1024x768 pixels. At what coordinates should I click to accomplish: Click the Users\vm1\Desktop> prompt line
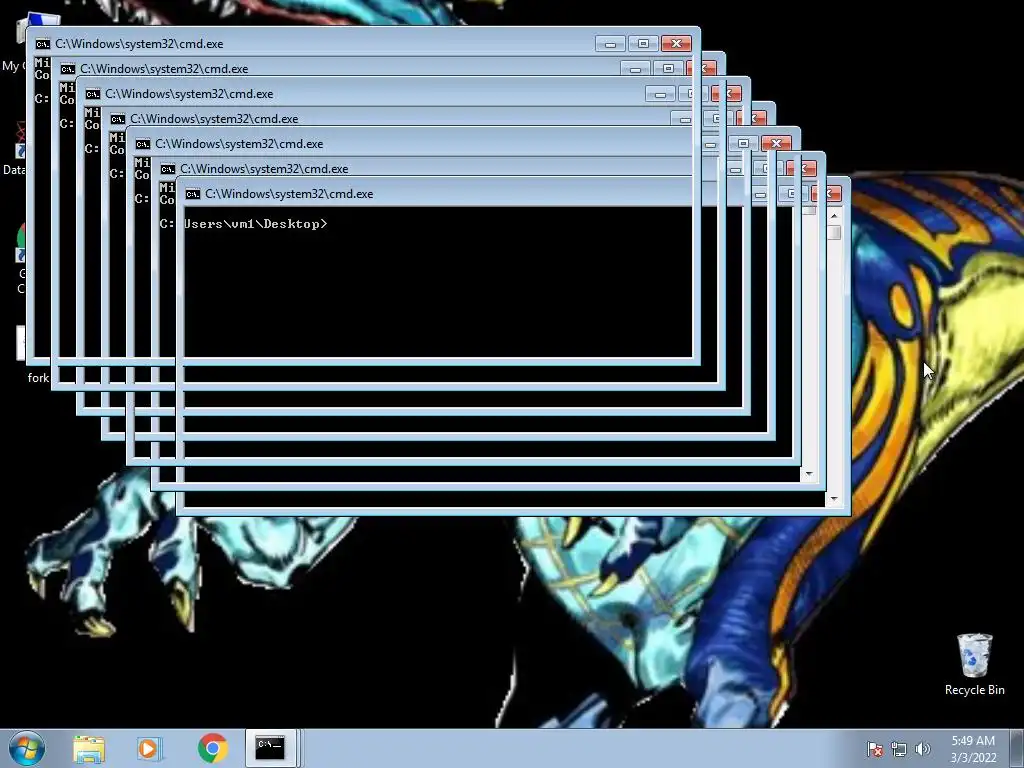(x=255, y=224)
